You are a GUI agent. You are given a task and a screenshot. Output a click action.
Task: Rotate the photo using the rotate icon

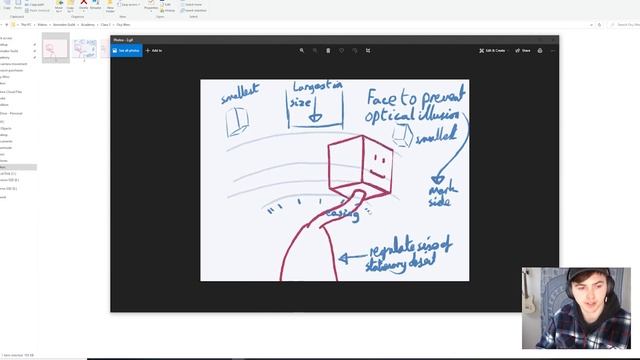355,51
